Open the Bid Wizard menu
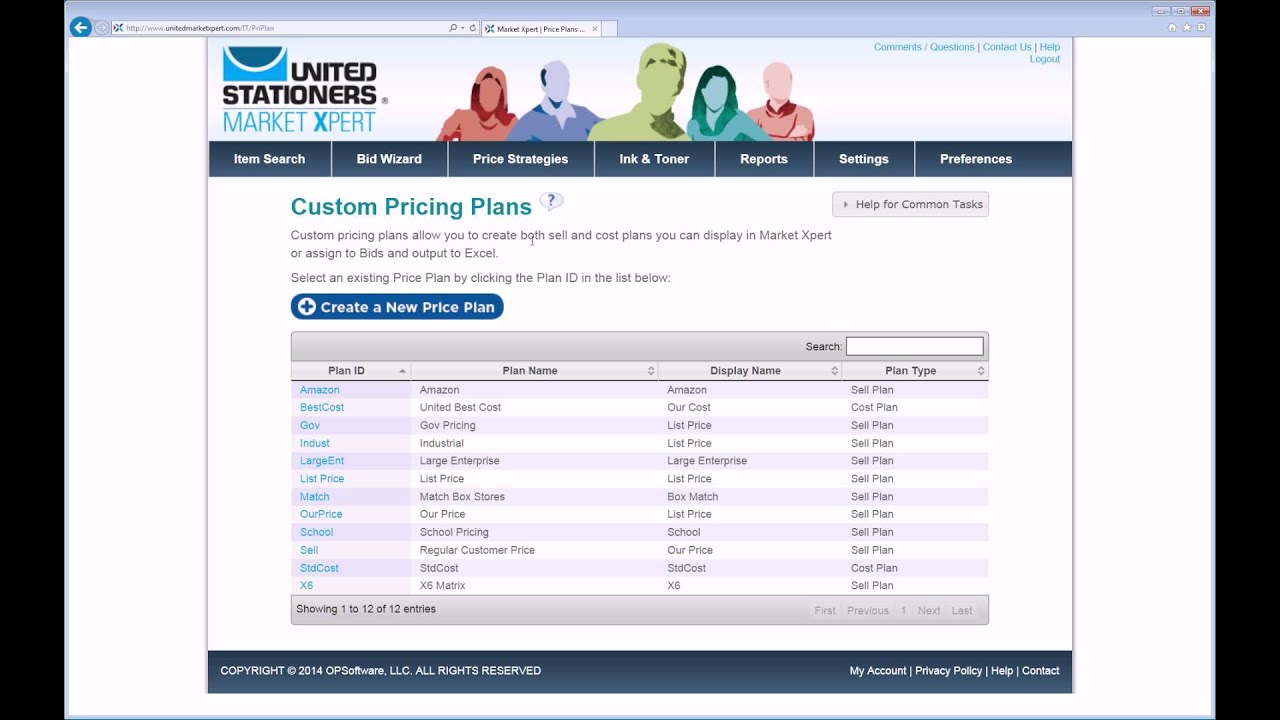The image size is (1280, 720). tap(389, 159)
